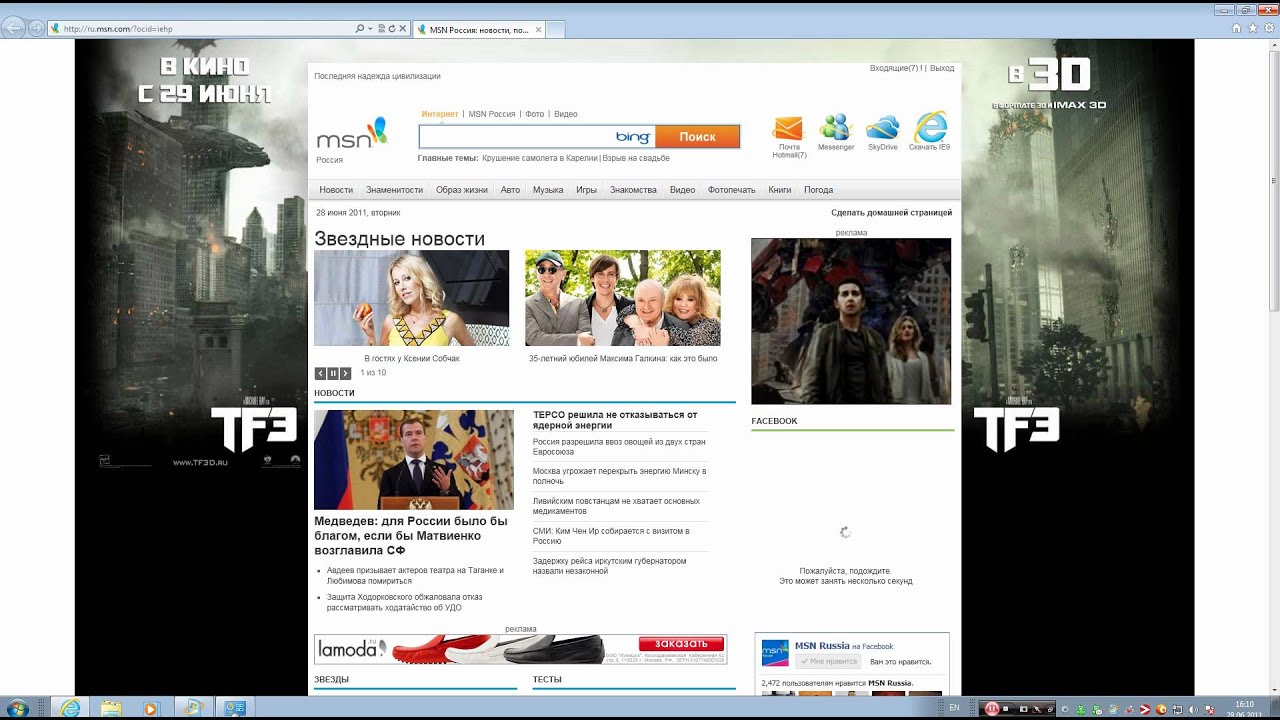Image resolution: width=1280 pixels, height=720 pixels.
Task: Open Favorites star icon
Action: (1252, 28)
